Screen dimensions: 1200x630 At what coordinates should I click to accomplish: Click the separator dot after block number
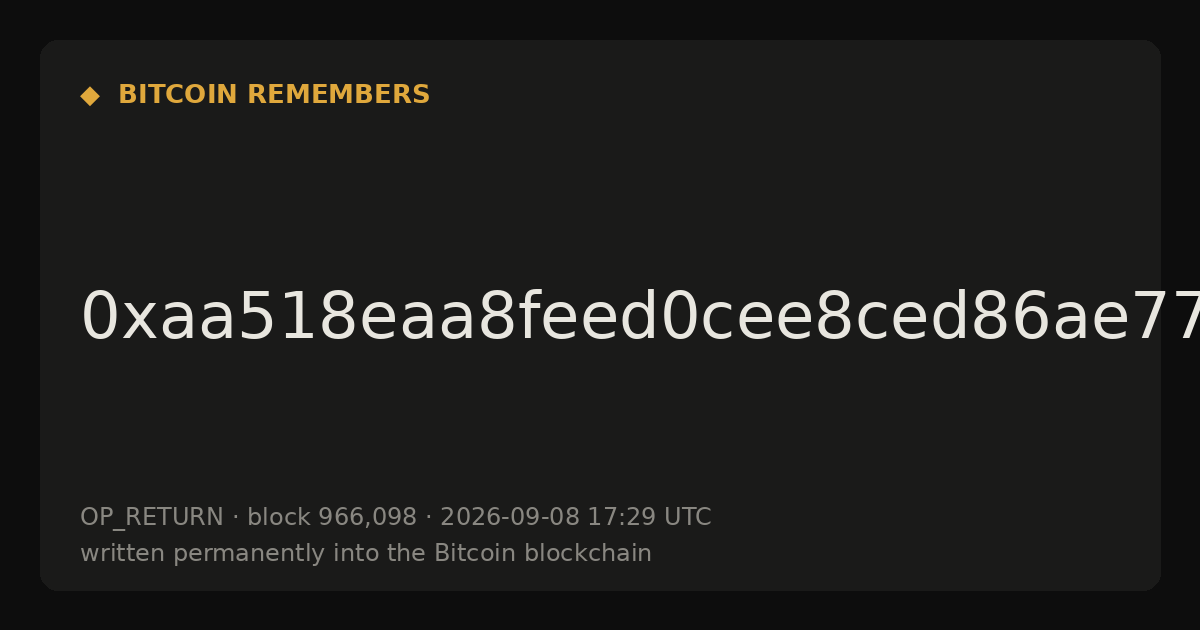(x=428, y=518)
